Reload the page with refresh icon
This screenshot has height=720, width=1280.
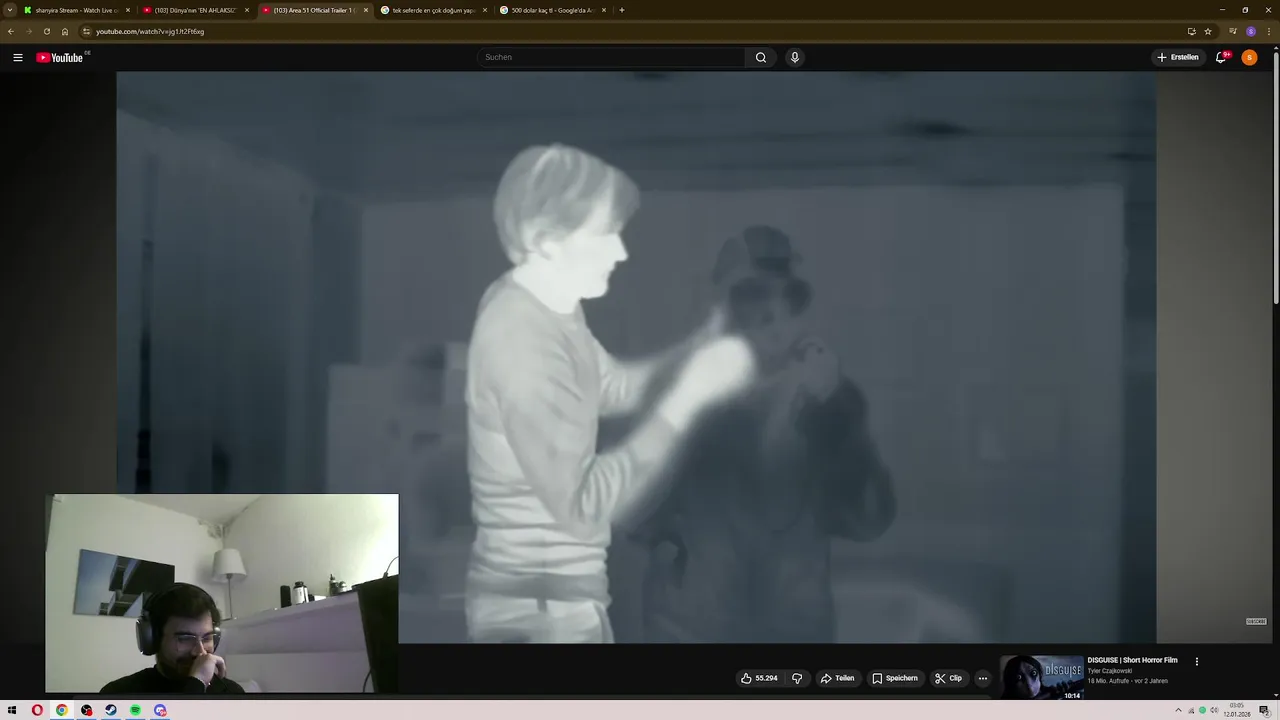point(46,31)
